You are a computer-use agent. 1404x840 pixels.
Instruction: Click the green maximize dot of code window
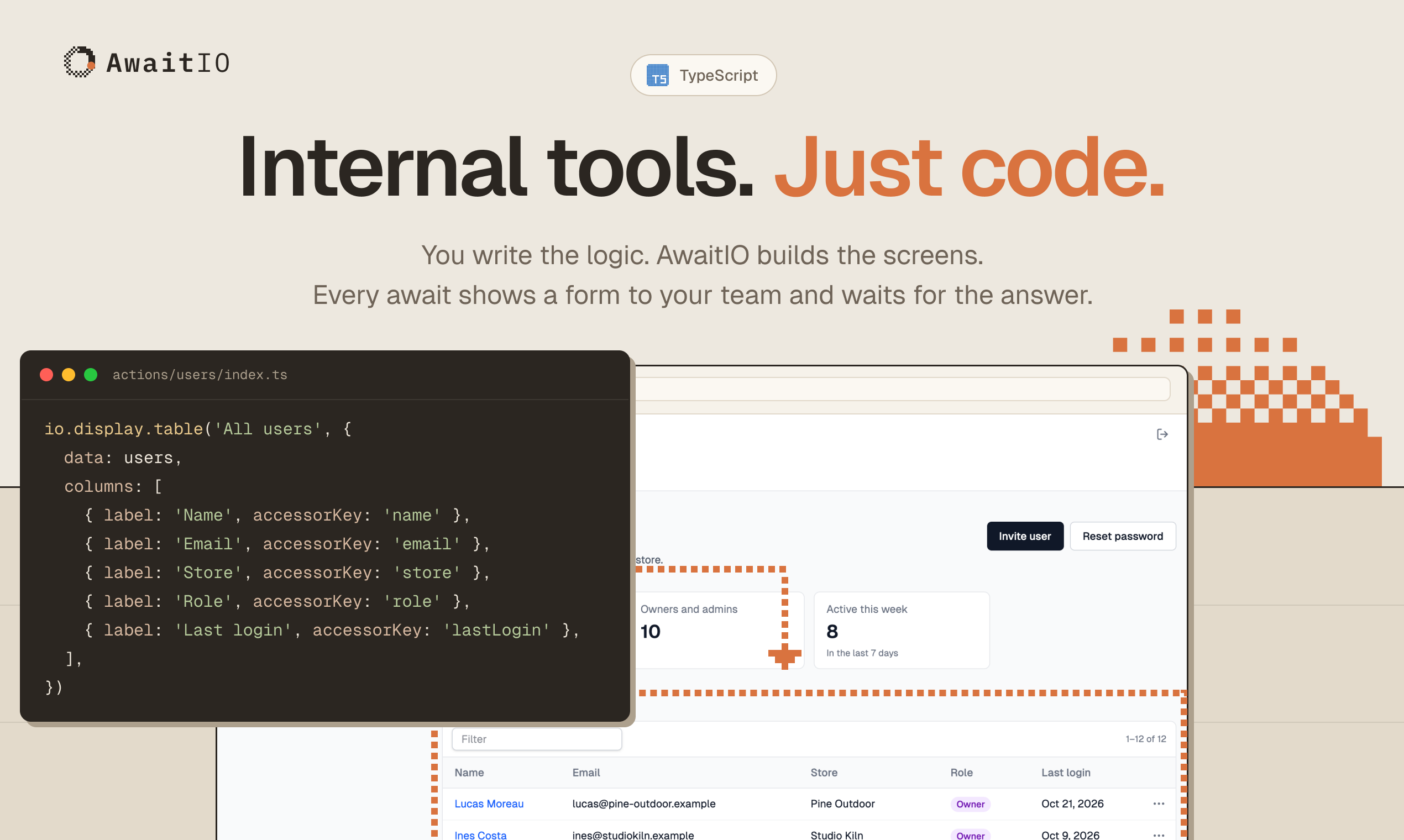point(91,375)
